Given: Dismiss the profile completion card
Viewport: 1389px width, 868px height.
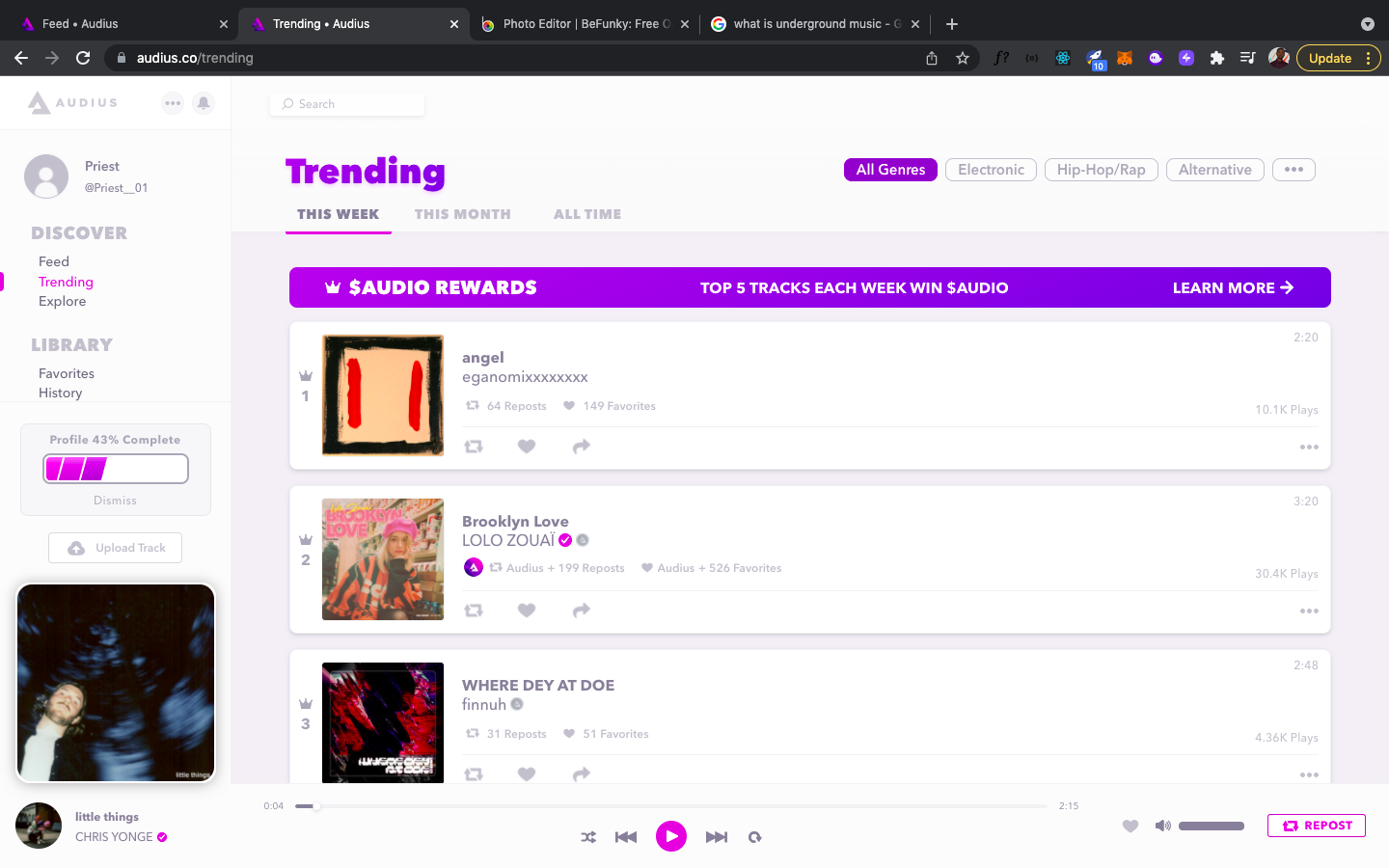Looking at the screenshot, I should (115, 501).
